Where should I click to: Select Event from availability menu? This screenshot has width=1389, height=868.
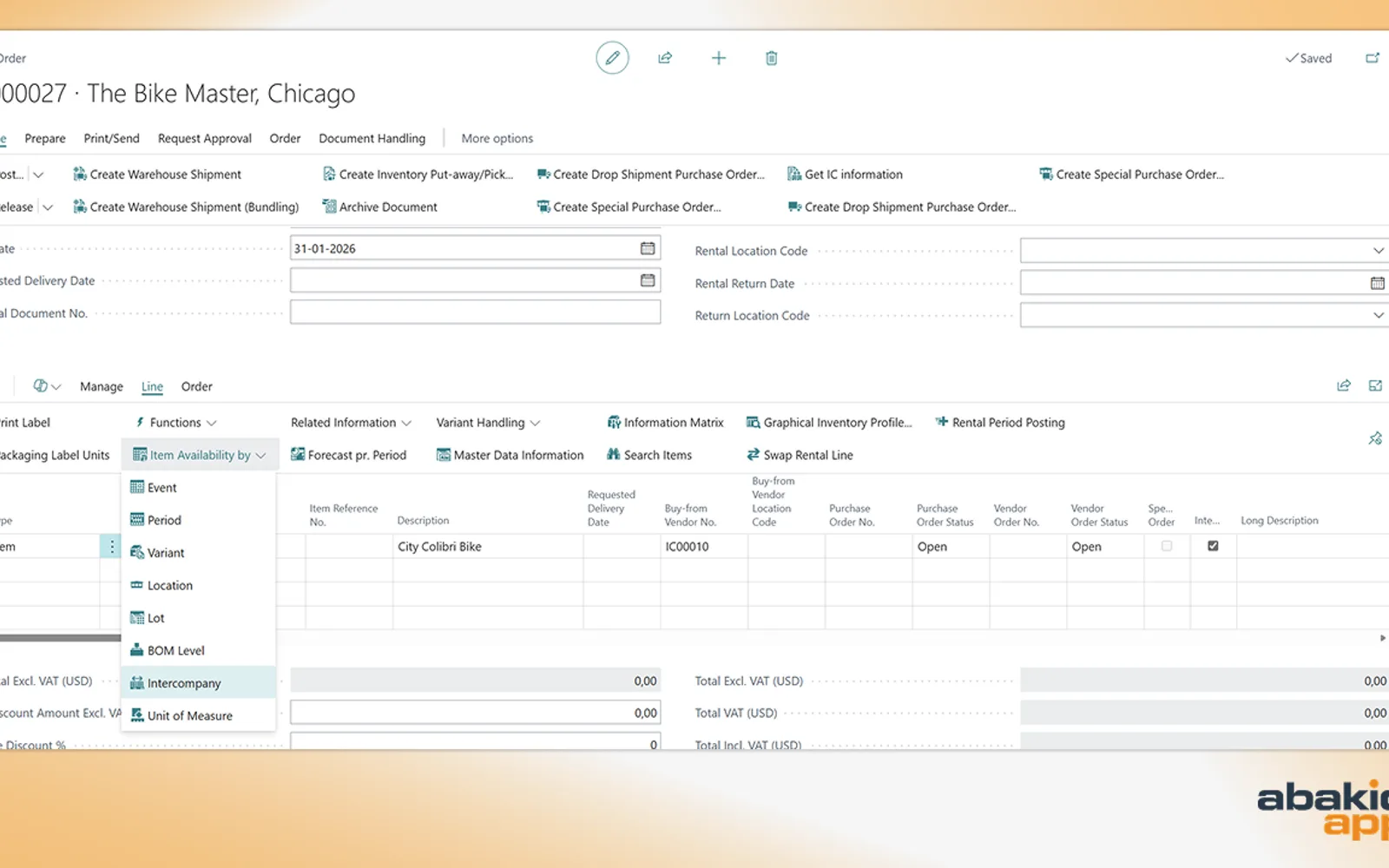tap(199, 488)
